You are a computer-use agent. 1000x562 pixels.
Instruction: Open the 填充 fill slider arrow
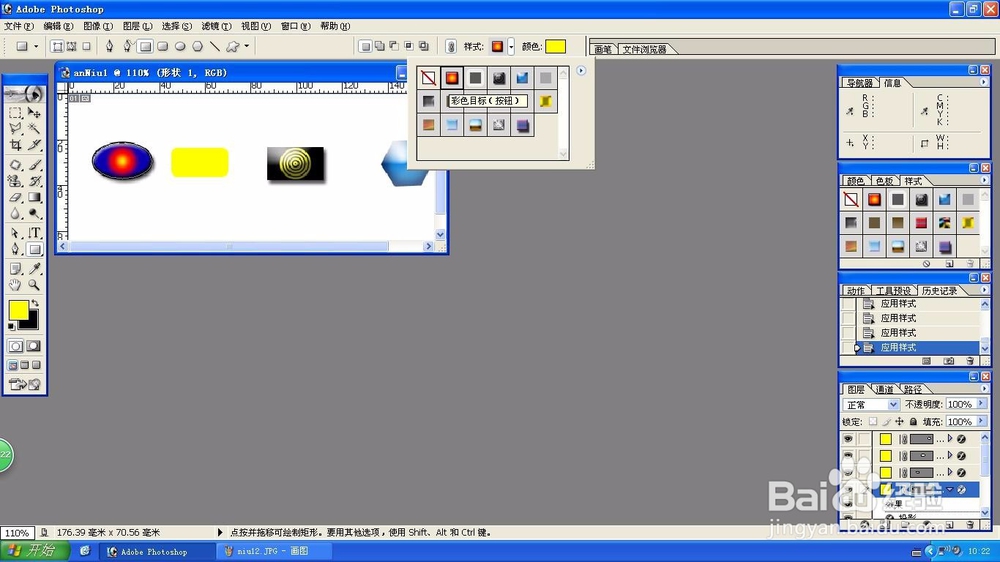982,421
